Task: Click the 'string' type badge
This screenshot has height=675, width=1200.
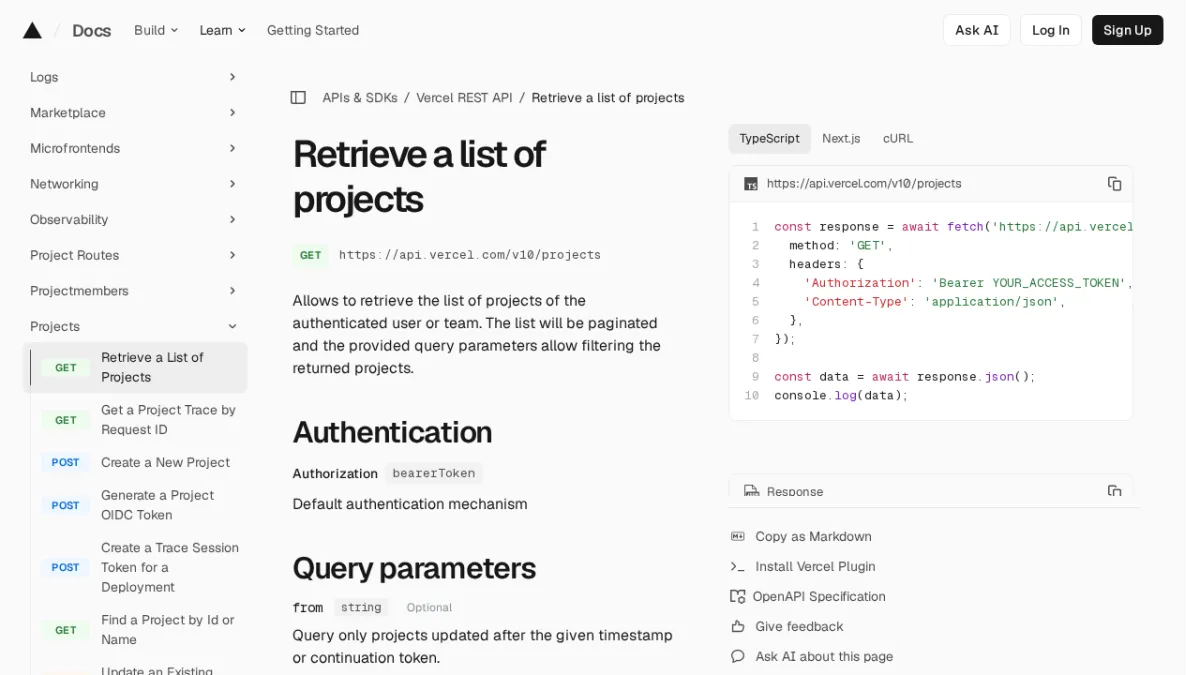Action: tap(361, 607)
